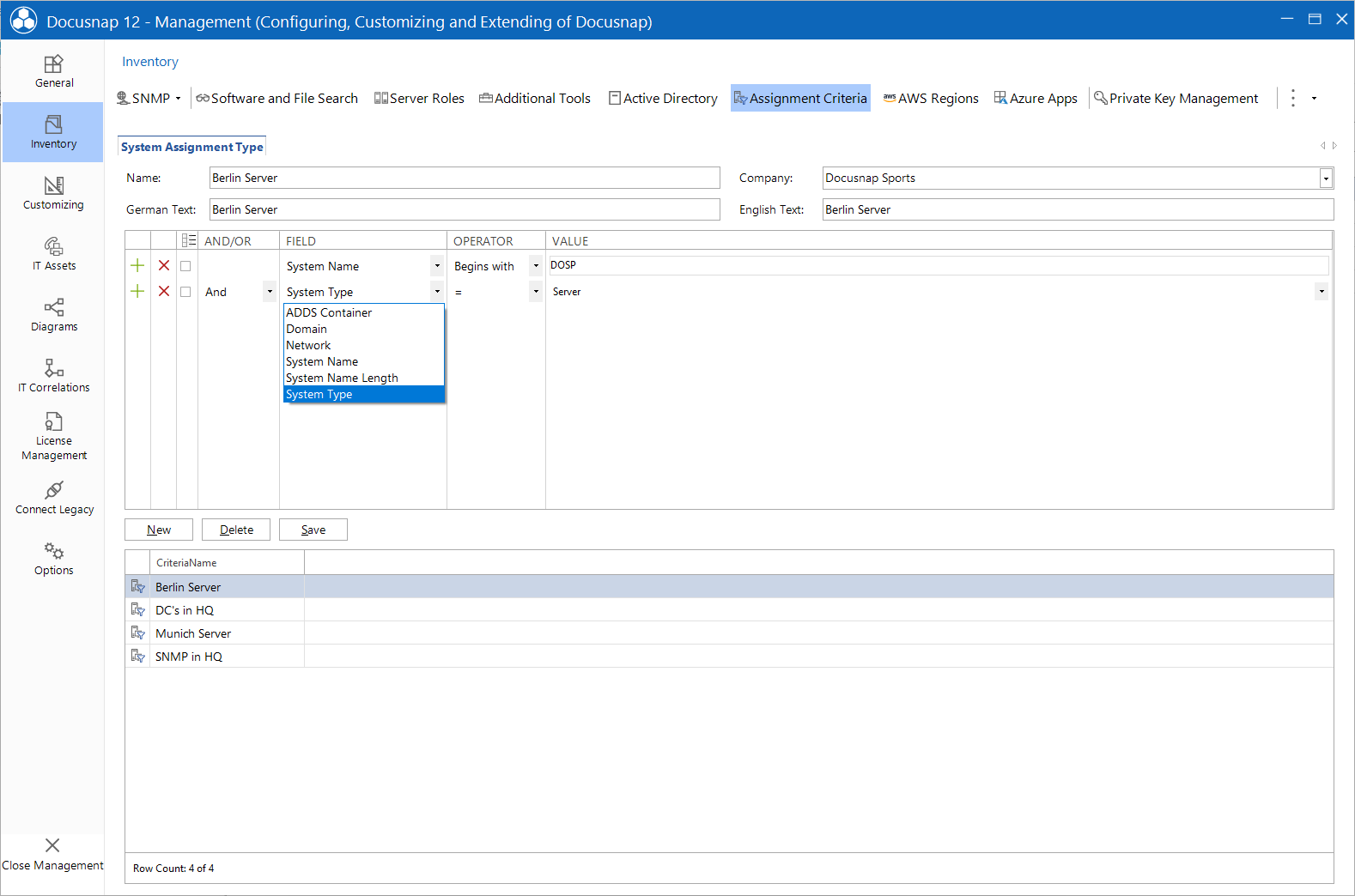Choose Domain from field list
This screenshot has width=1355, height=896.
pos(364,329)
